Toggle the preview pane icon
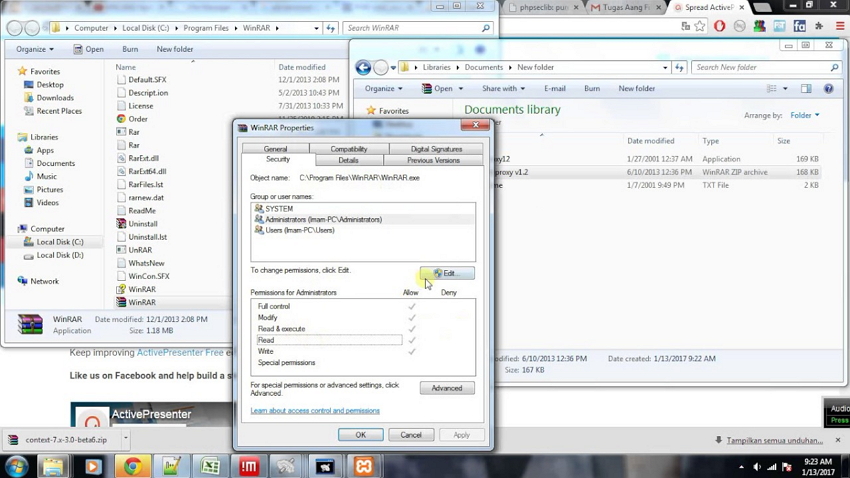Screen dimensions: 850x478 pos(806,88)
